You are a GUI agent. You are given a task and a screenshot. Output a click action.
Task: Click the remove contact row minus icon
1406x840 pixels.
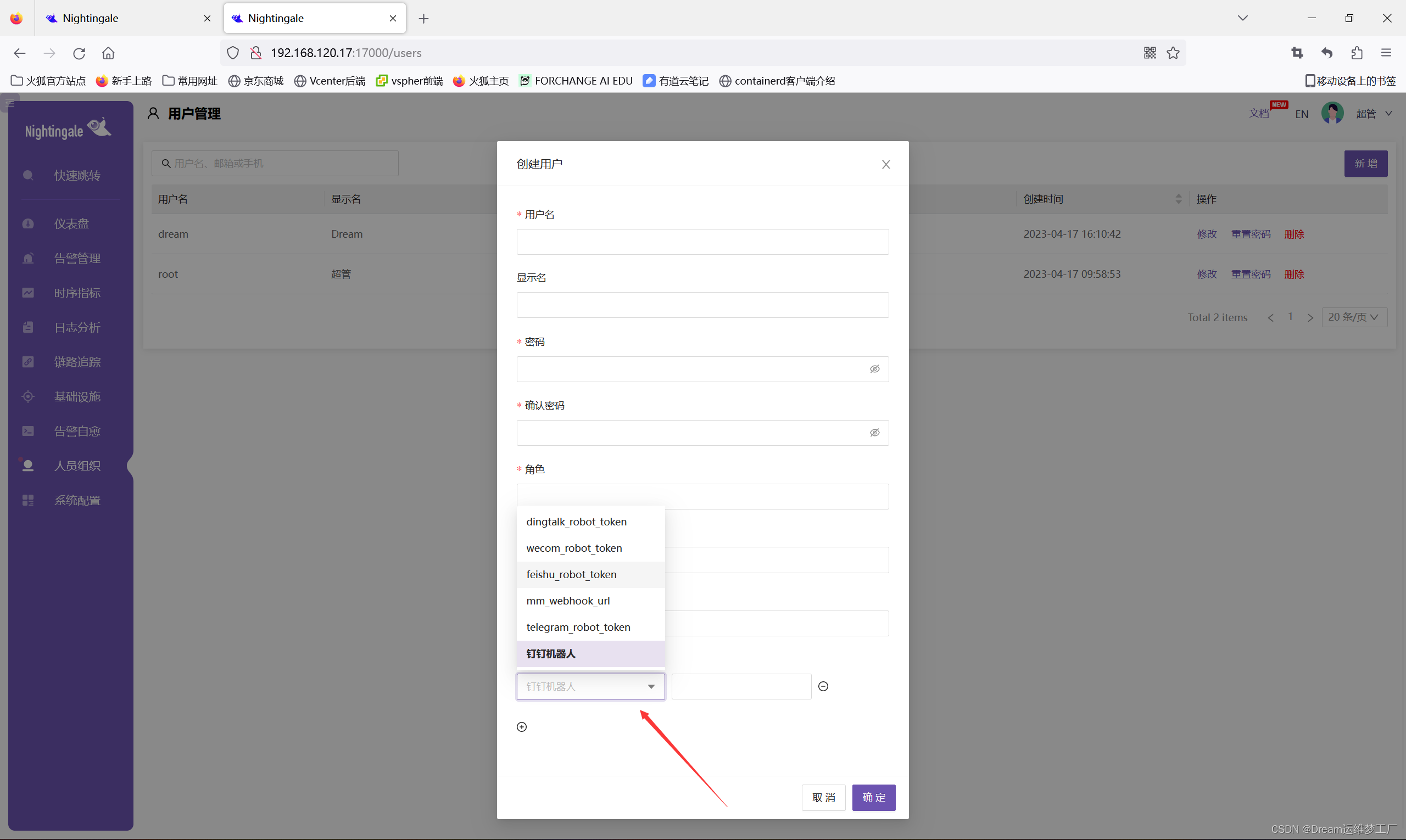pyautogui.click(x=823, y=687)
